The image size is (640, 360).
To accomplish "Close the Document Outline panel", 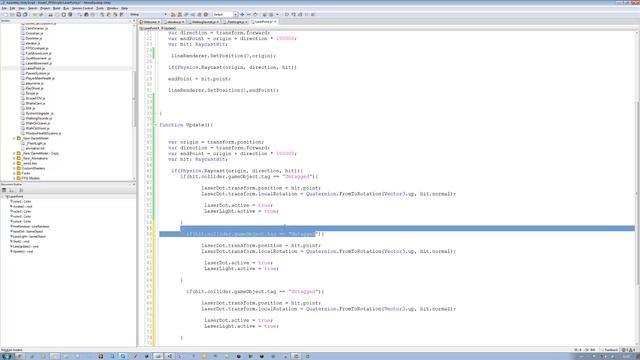I will pyautogui.click(x=134, y=184).
